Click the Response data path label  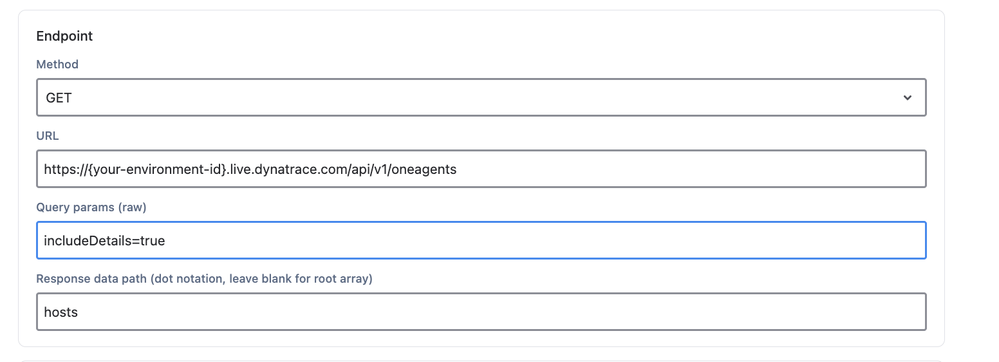click(x=204, y=279)
